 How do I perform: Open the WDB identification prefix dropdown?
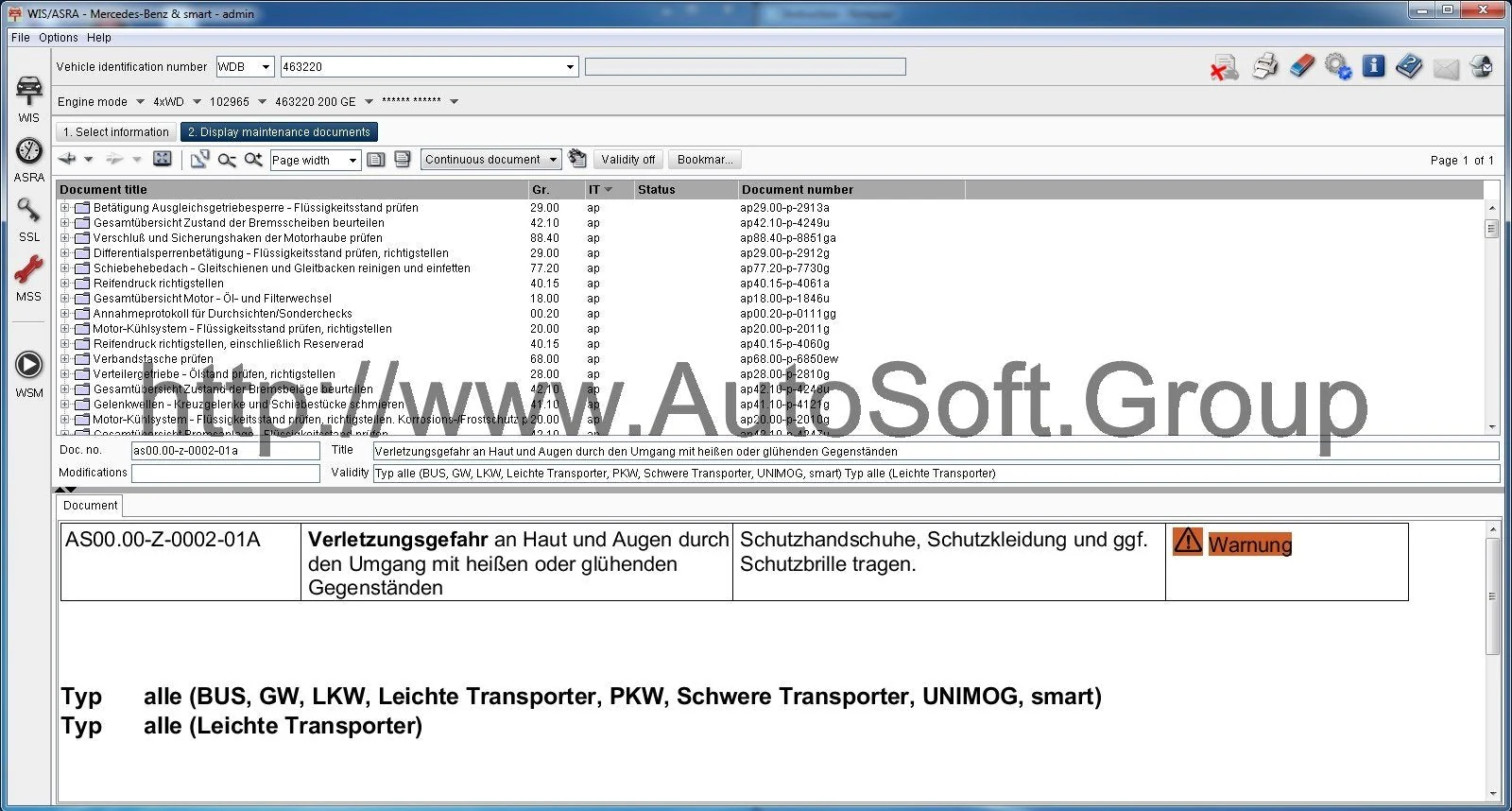(266, 67)
